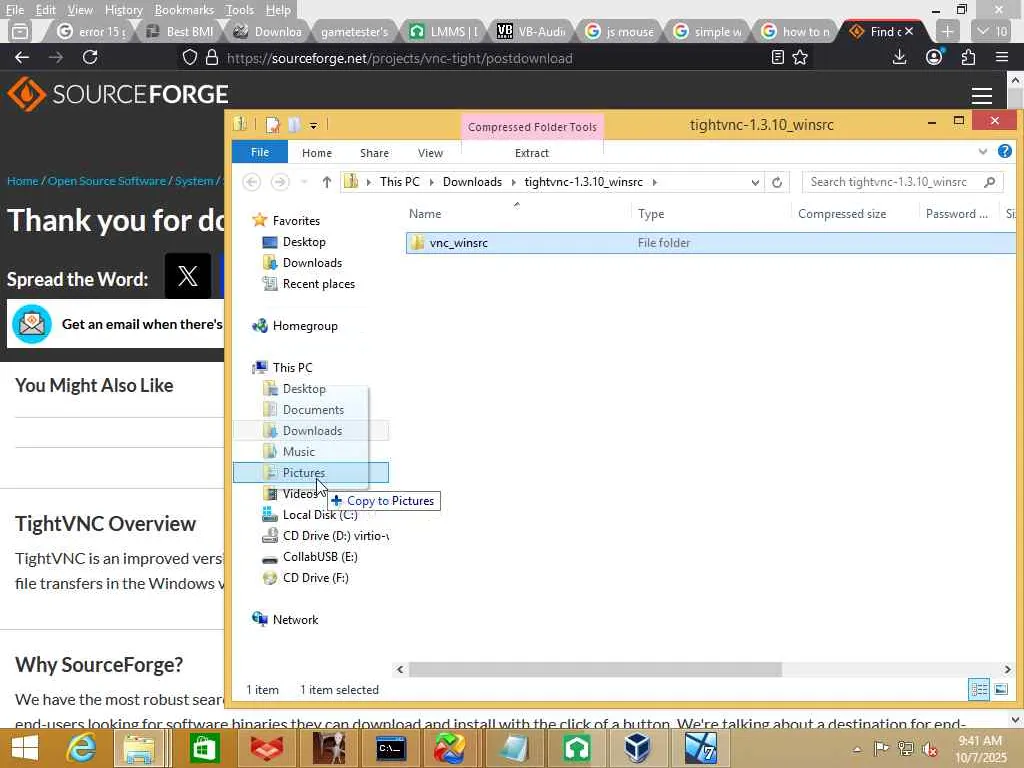Viewport: 1024px width, 768px height.
Task: Open the View ribbon tab in Explorer
Action: tap(430, 153)
